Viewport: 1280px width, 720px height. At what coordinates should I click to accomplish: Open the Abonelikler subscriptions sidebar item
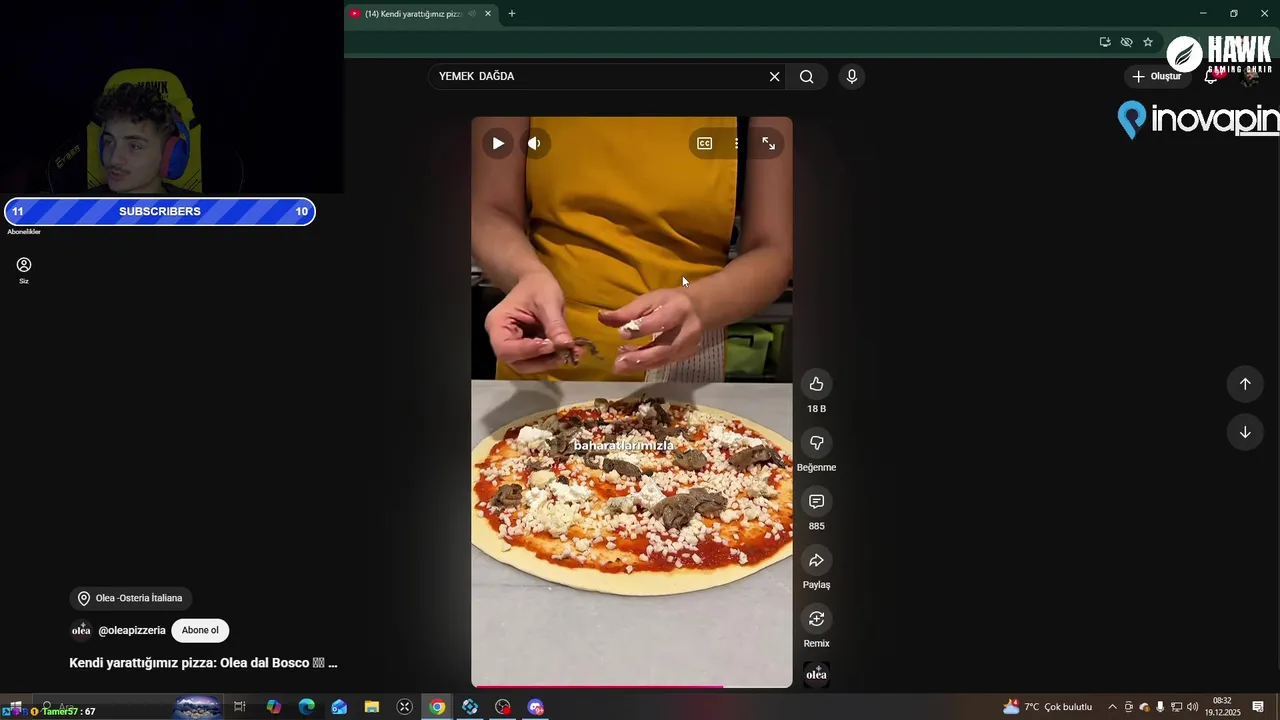(24, 232)
